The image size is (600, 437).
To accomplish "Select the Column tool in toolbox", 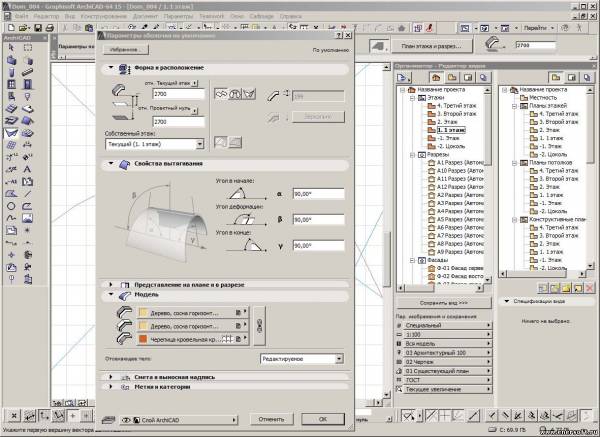I will click(x=11, y=72).
